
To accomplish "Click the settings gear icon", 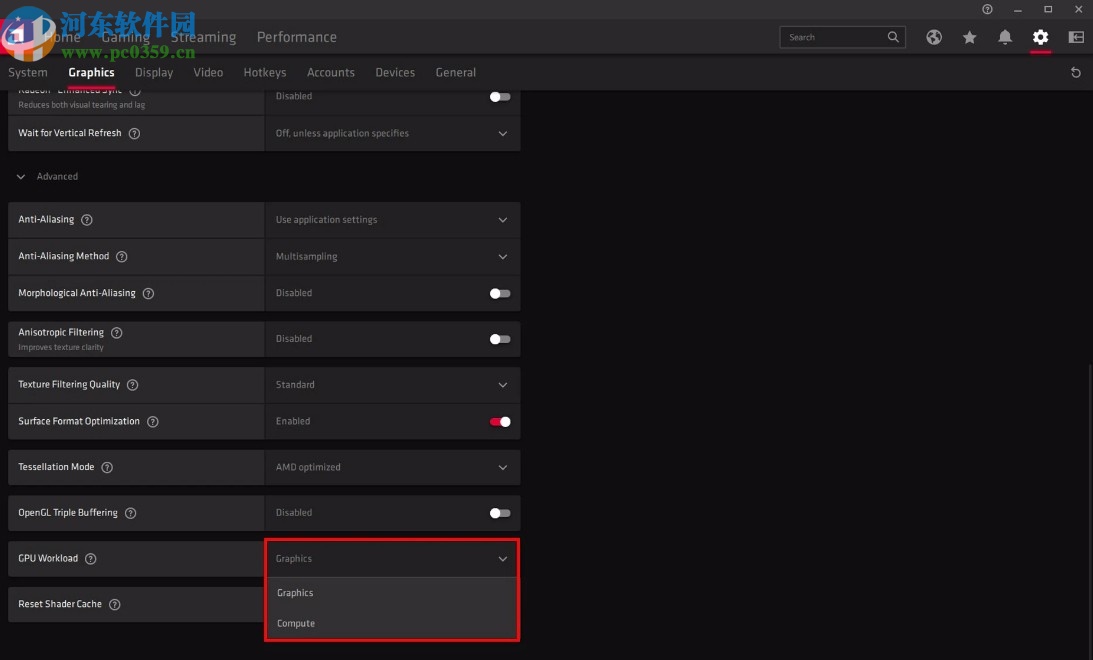I will [x=1040, y=37].
